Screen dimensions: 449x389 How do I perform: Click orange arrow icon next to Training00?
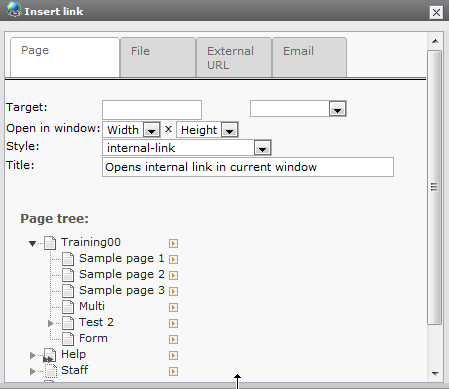[173, 243]
